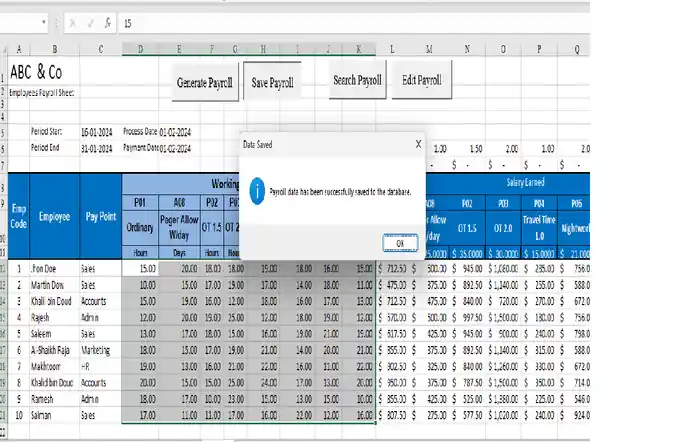Select the column N header

click(467, 49)
